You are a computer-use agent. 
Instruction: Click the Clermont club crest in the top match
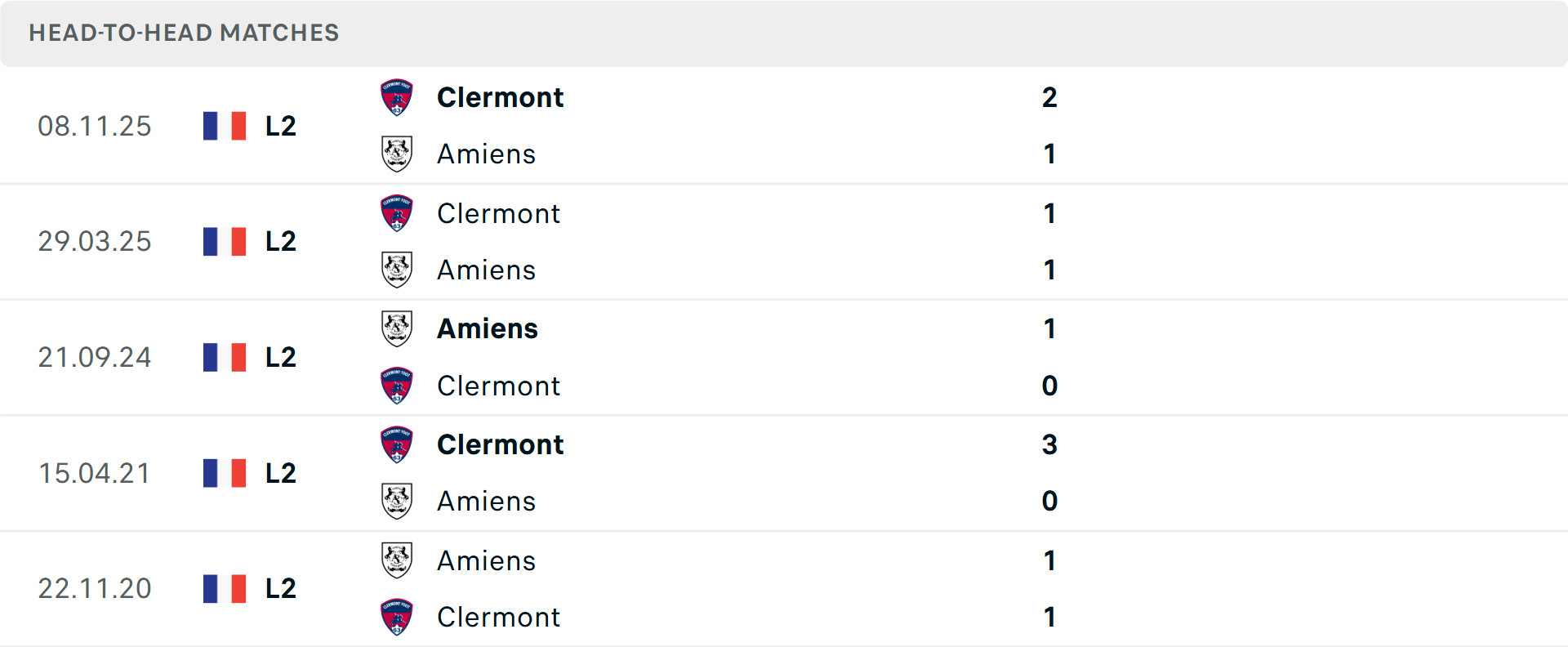coord(397,96)
